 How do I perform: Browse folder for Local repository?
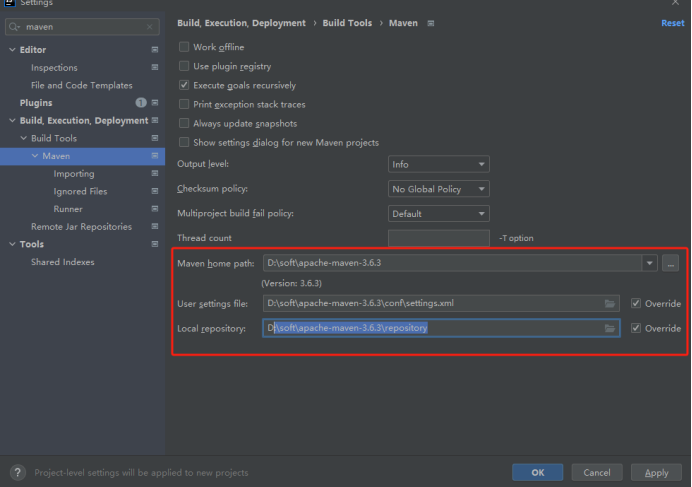(609, 328)
